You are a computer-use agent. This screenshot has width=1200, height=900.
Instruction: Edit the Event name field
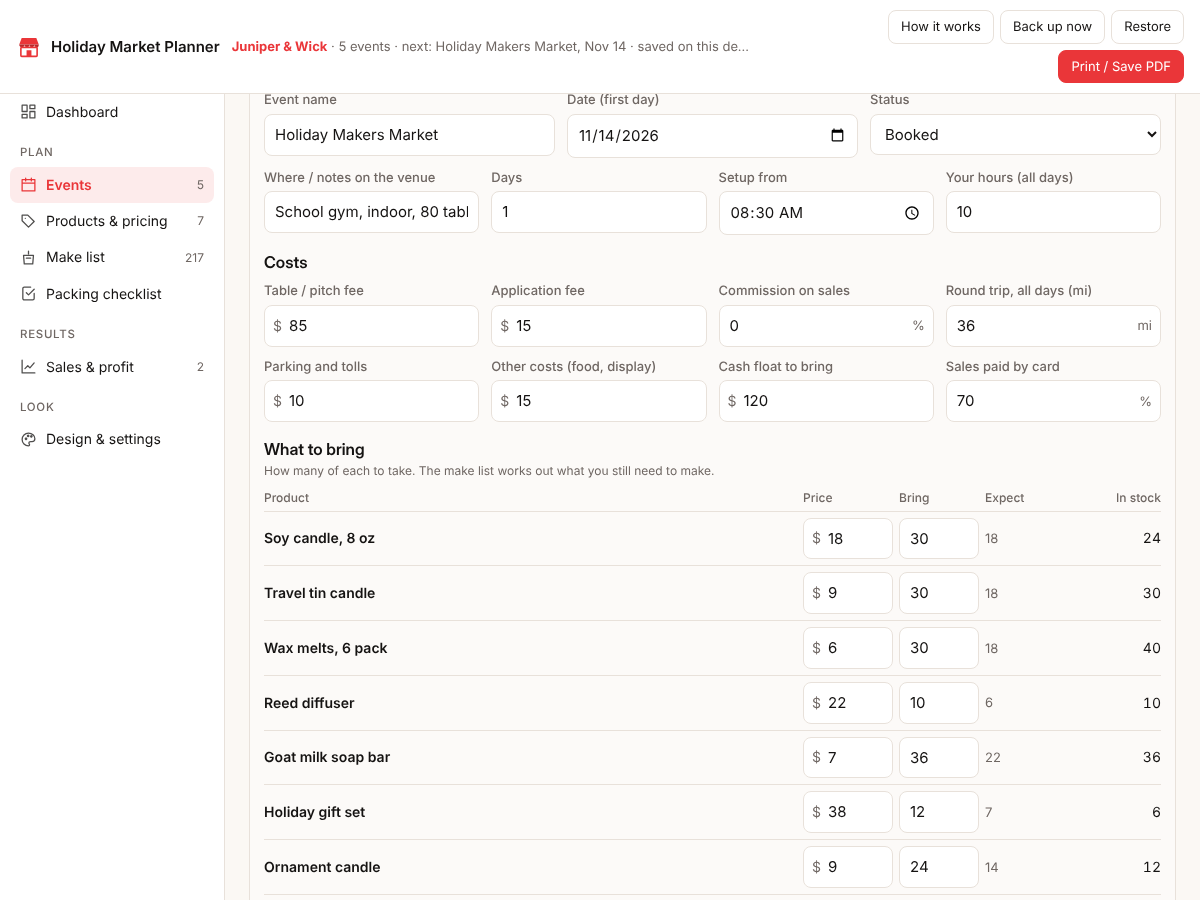[x=409, y=135]
